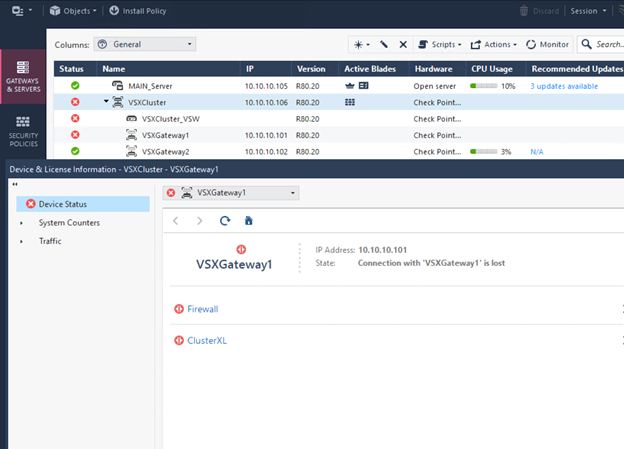Open the ClusterXL blade link

coord(207,340)
